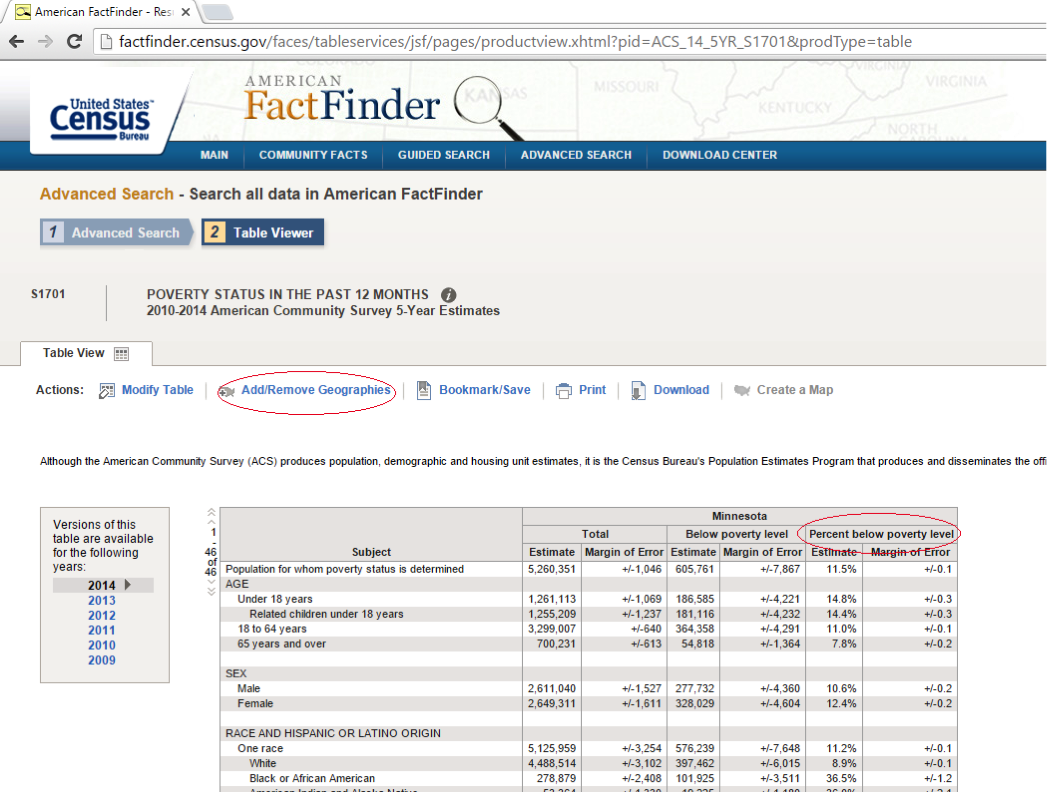Click the Bookmark/Save link
Image resolution: width=1047 pixels, height=793 pixels.
(x=485, y=390)
